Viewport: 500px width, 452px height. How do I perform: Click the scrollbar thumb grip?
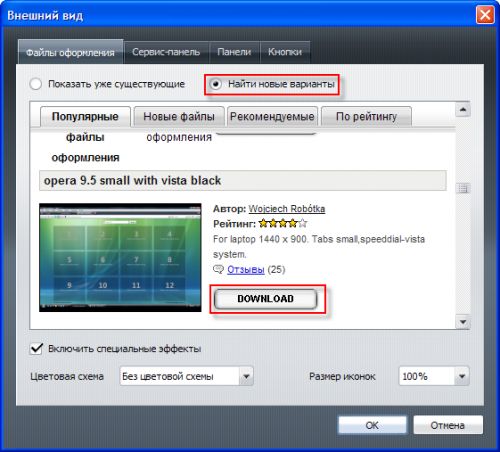[463, 188]
